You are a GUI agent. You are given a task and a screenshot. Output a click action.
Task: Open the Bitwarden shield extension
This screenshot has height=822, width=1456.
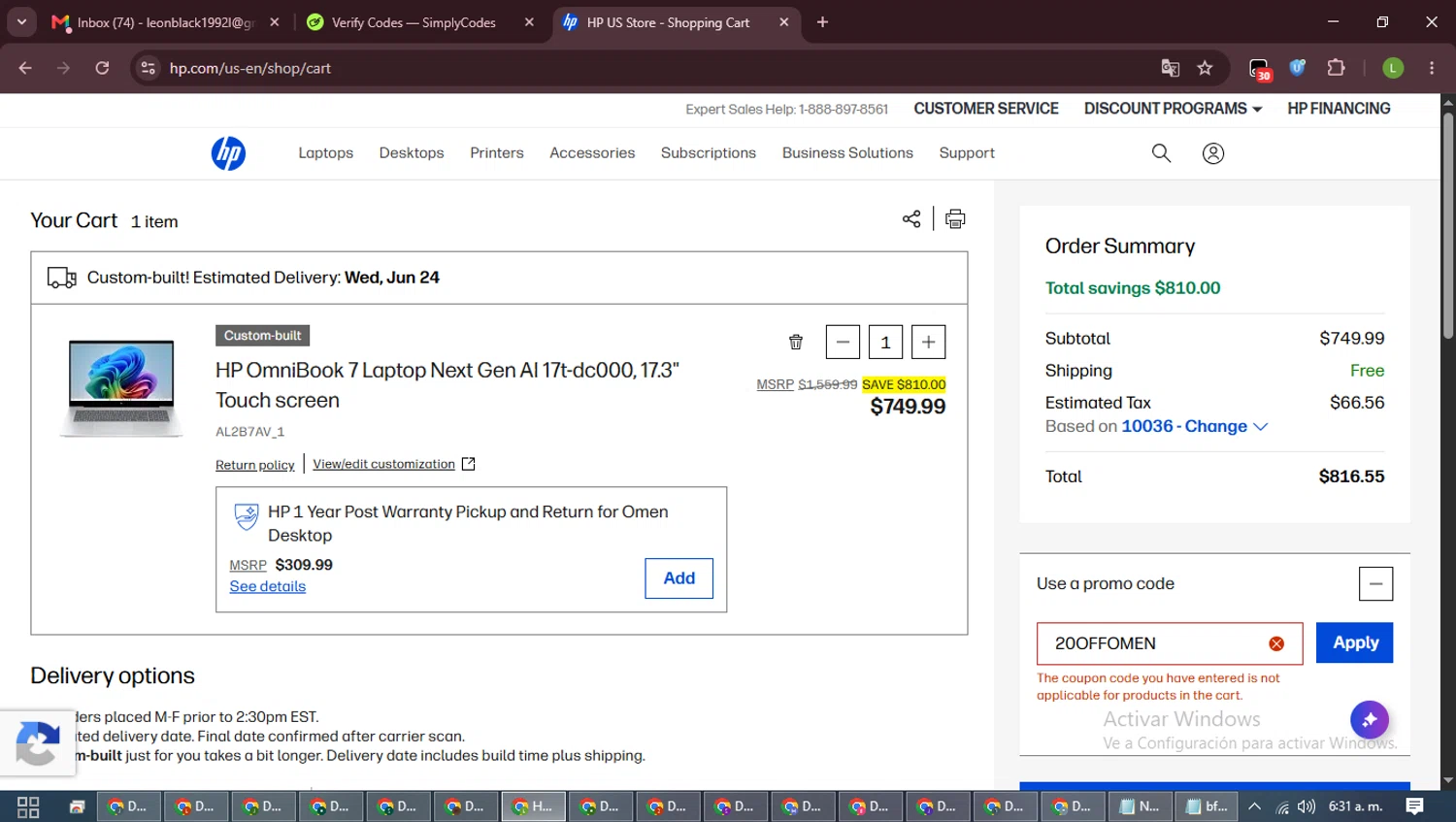click(x=1298, y=68)
